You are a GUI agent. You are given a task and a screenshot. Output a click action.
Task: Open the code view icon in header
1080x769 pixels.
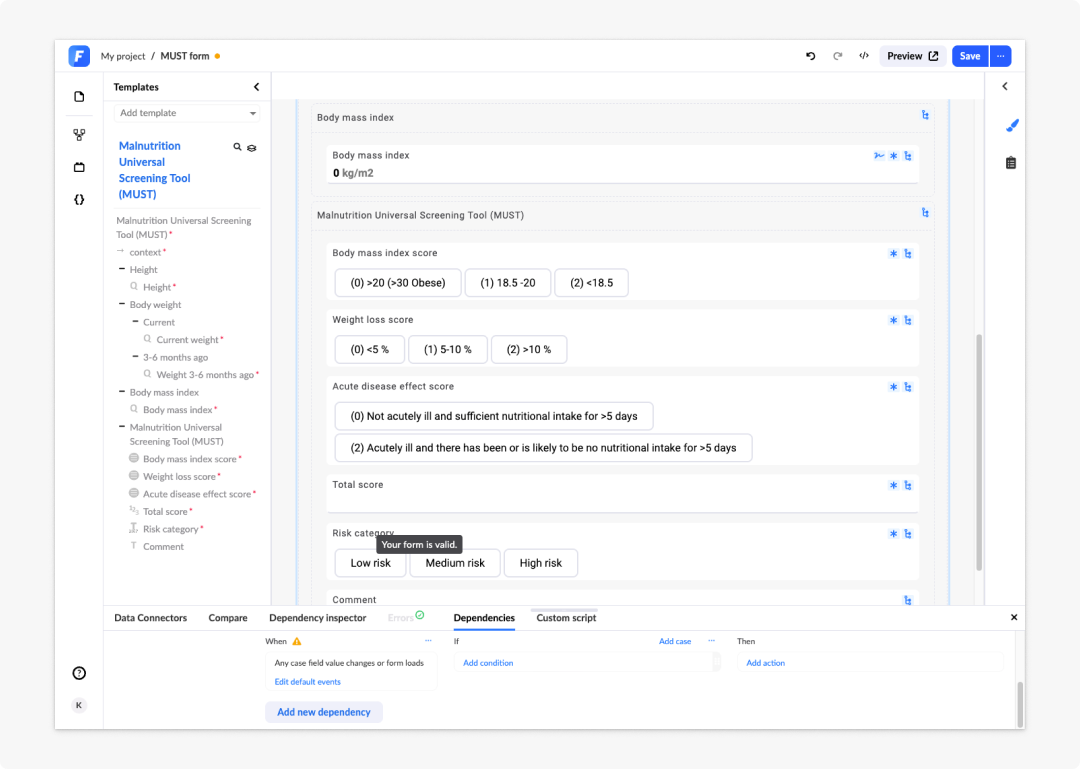coord(864,56)
